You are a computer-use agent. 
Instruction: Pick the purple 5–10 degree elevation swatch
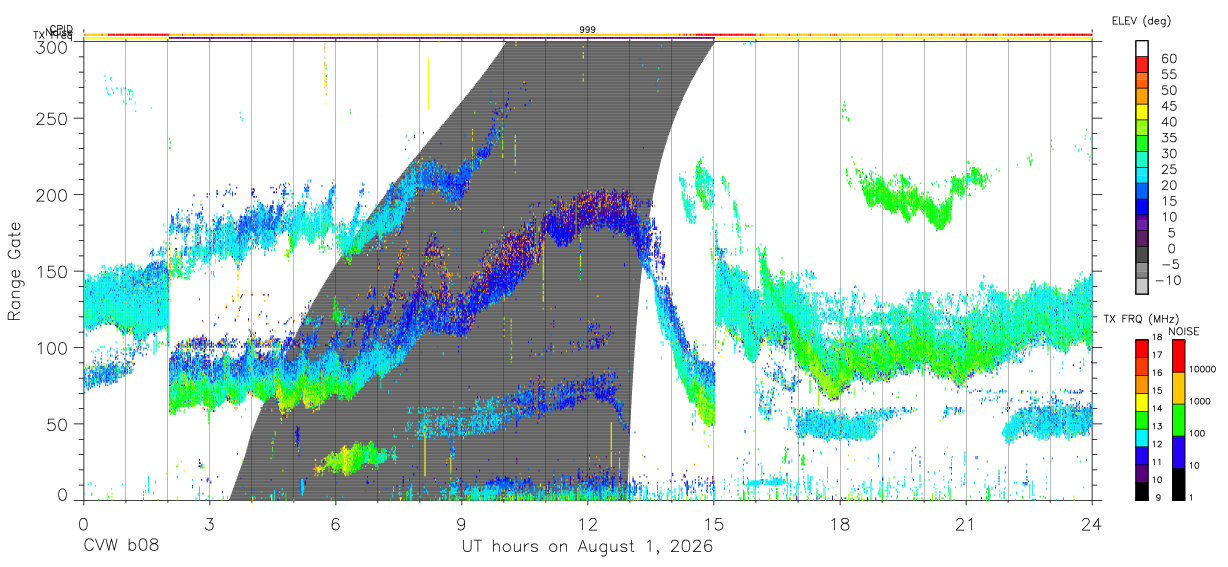(x=1143, y=225)
